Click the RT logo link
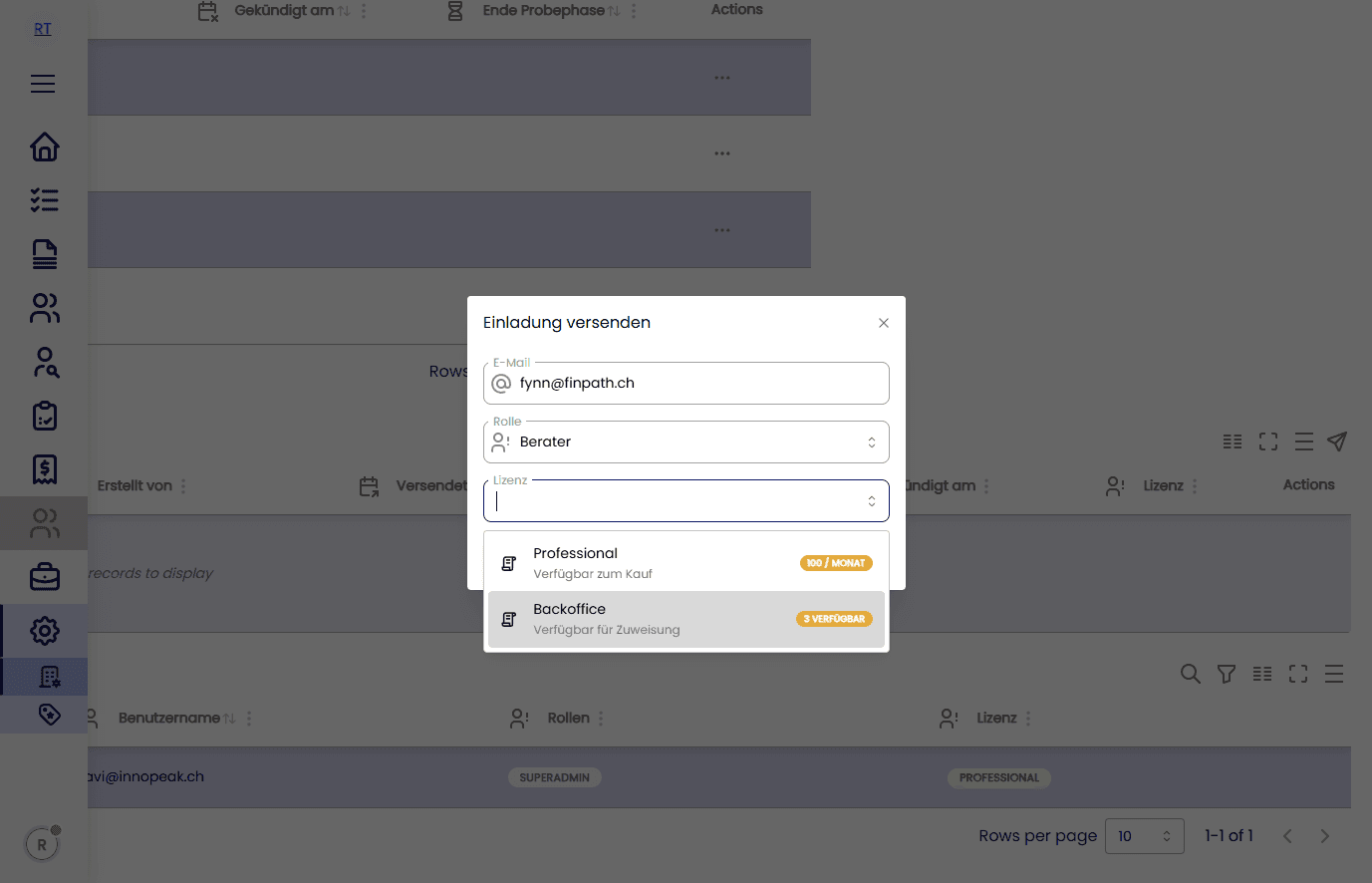 [x=43, y=29]
